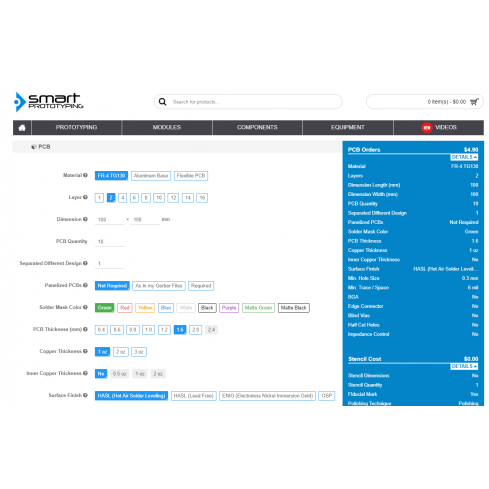Set copper thickness to 2 oz

121,352
